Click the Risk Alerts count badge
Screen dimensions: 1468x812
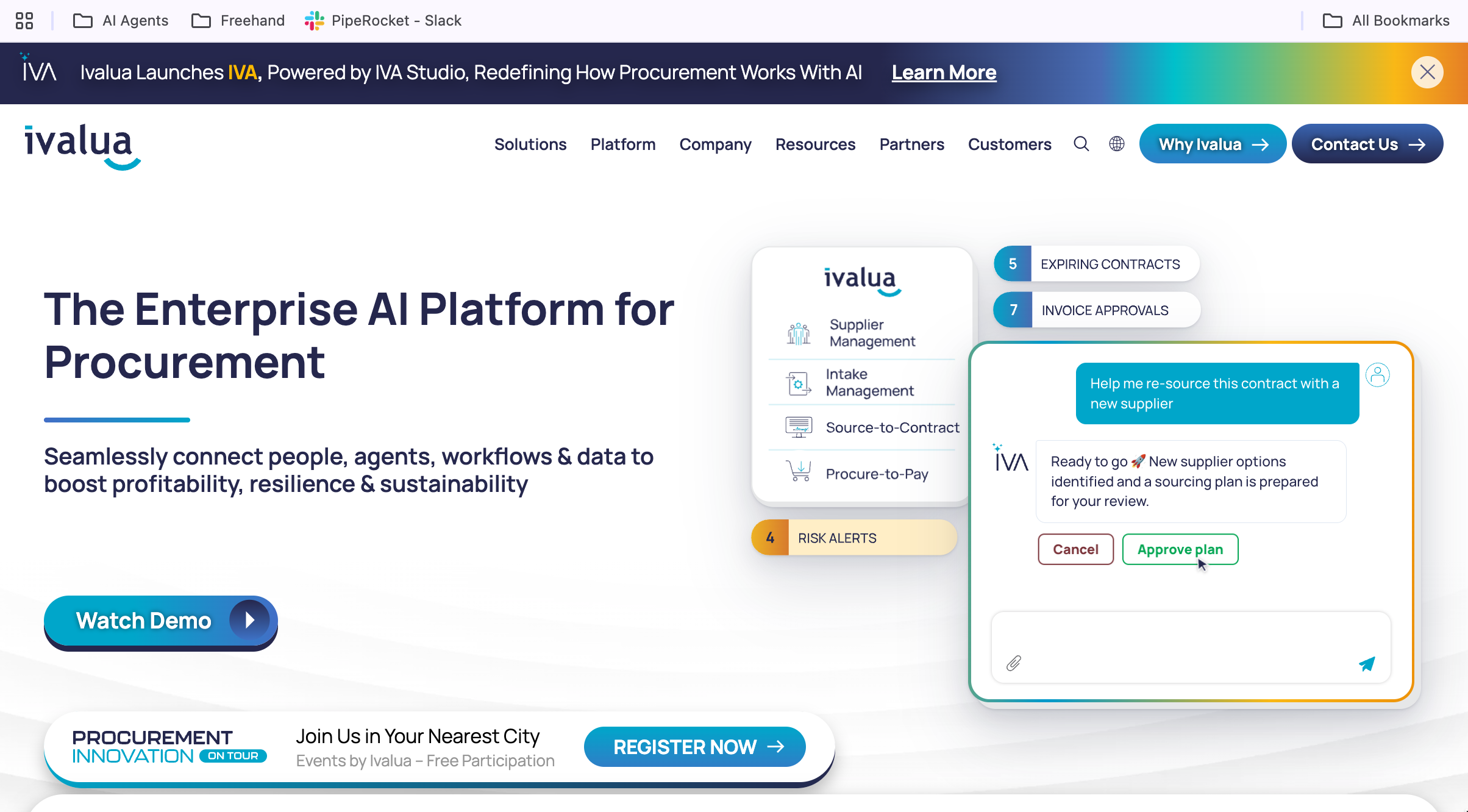click(770, 538)
